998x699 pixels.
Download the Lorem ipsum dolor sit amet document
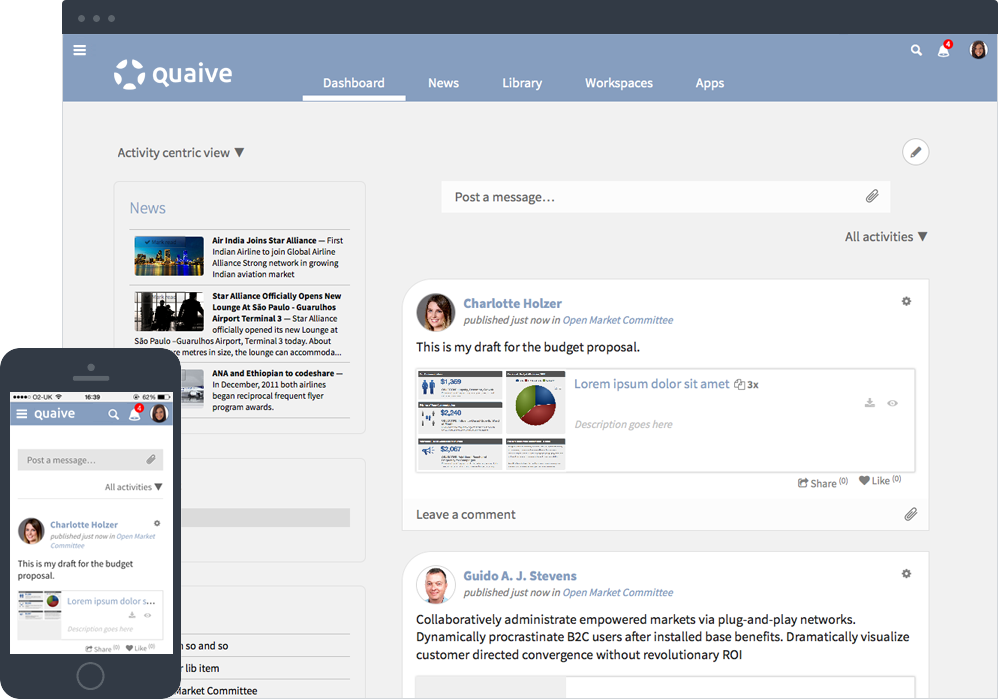tap(870, 403)
